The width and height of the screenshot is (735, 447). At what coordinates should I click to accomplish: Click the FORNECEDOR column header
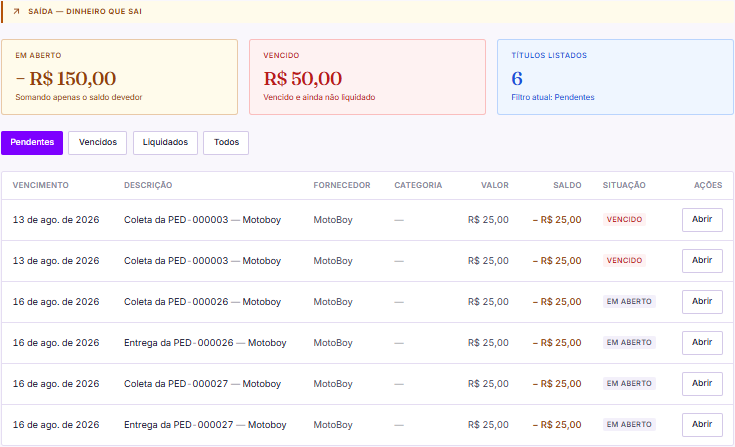[x=342, y=185]
